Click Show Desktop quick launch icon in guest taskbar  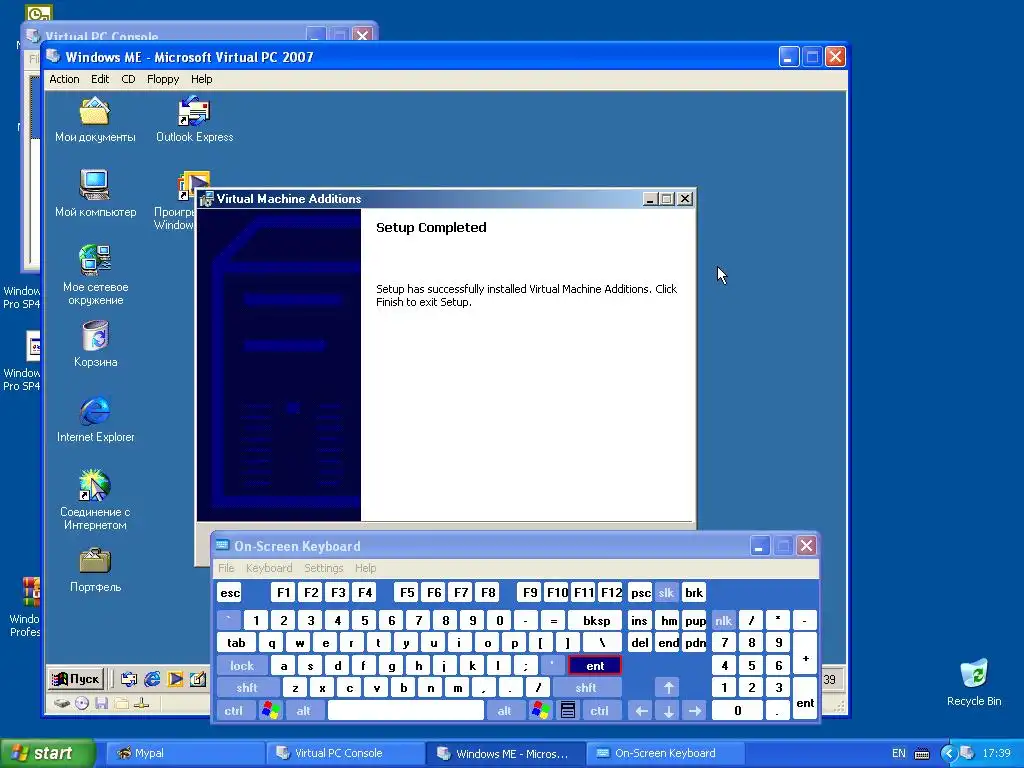point(198,679)
